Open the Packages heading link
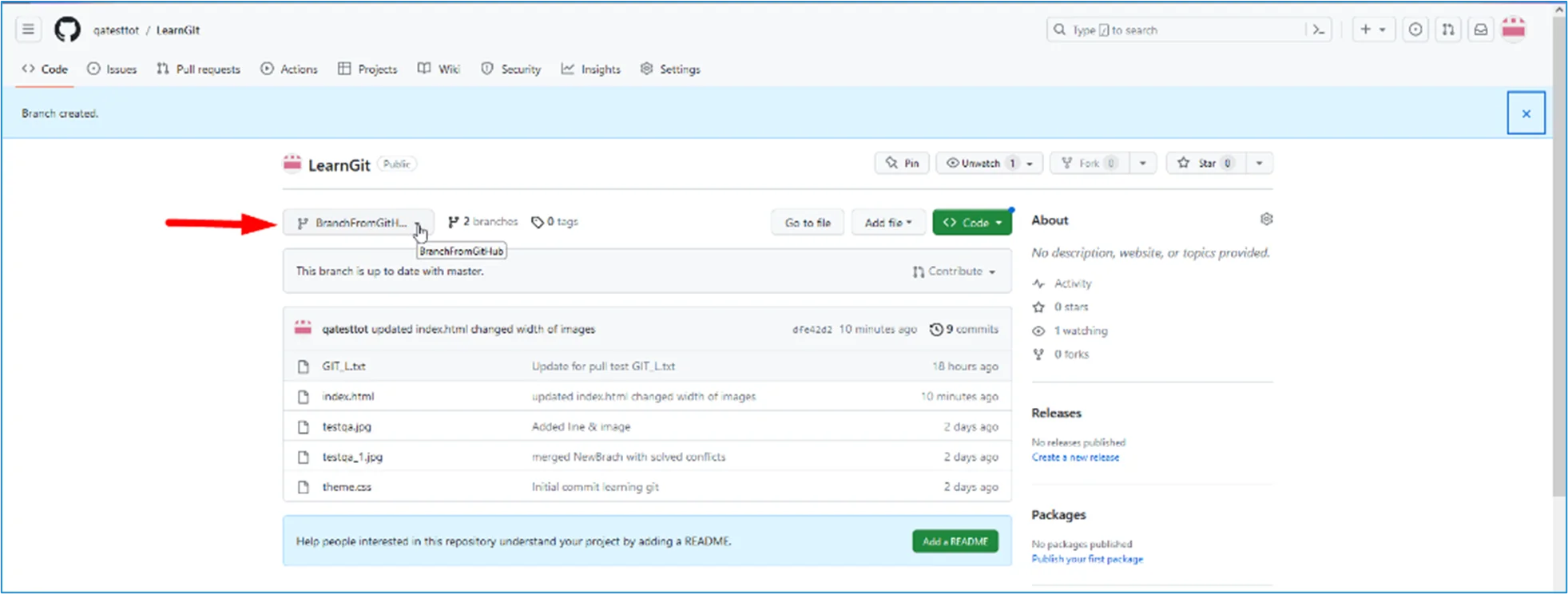 pyautogui.click(x=1058, y=515)
